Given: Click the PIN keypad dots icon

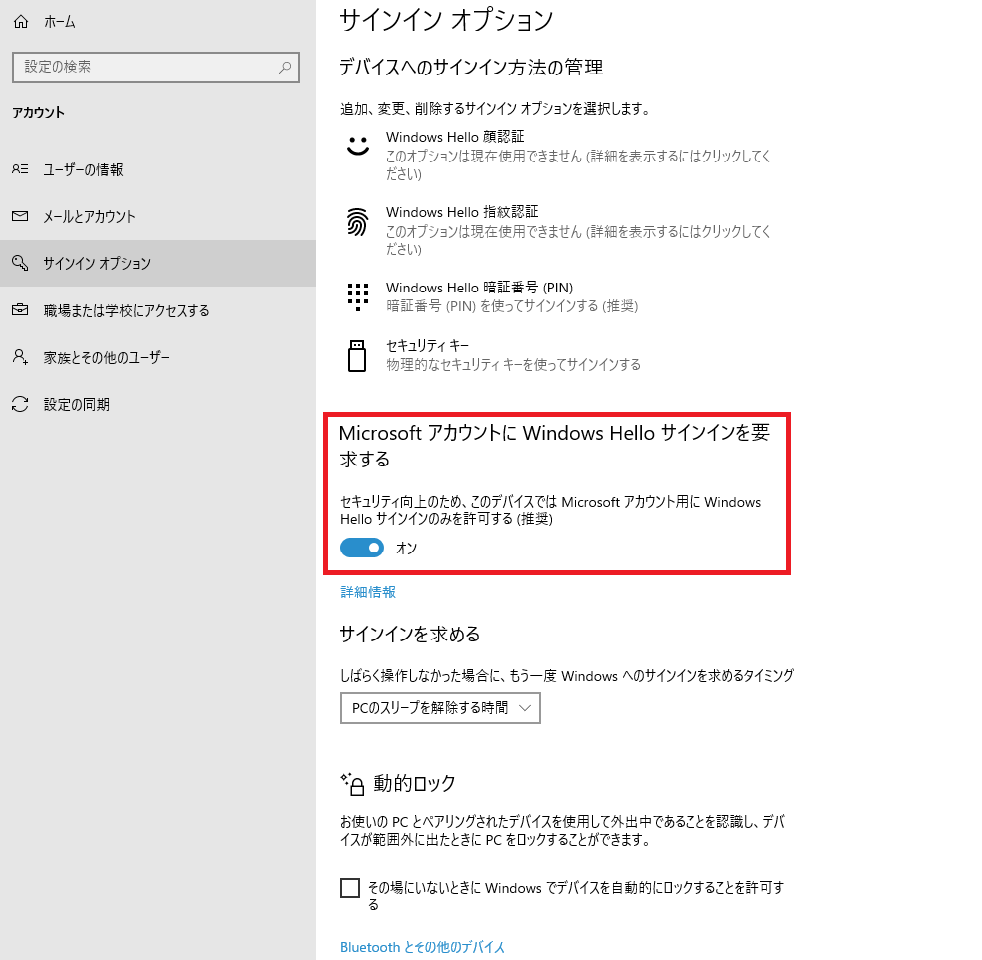Looking at the screenshot, I should coord(358,297).
